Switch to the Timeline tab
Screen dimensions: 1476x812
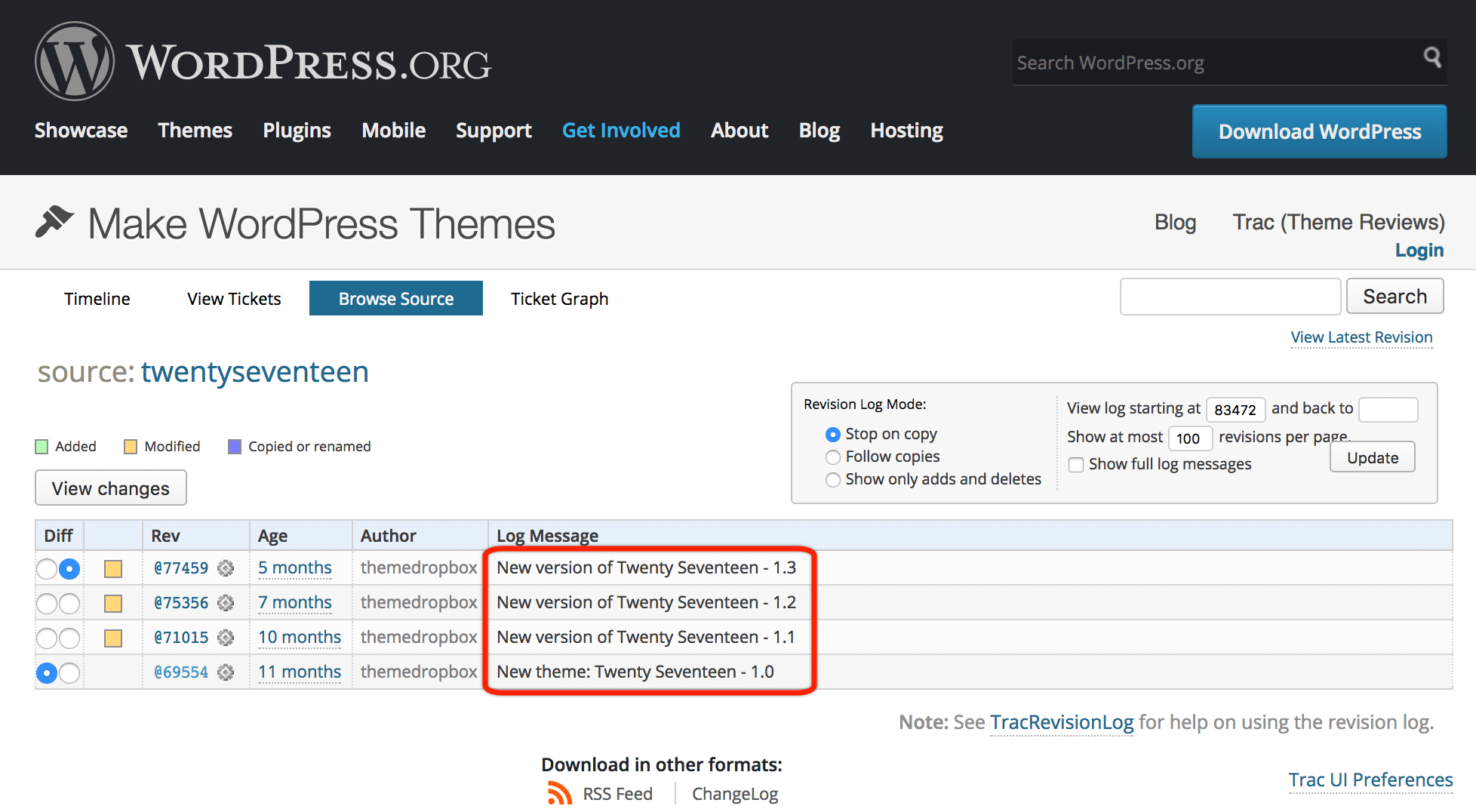pos(97,299)
